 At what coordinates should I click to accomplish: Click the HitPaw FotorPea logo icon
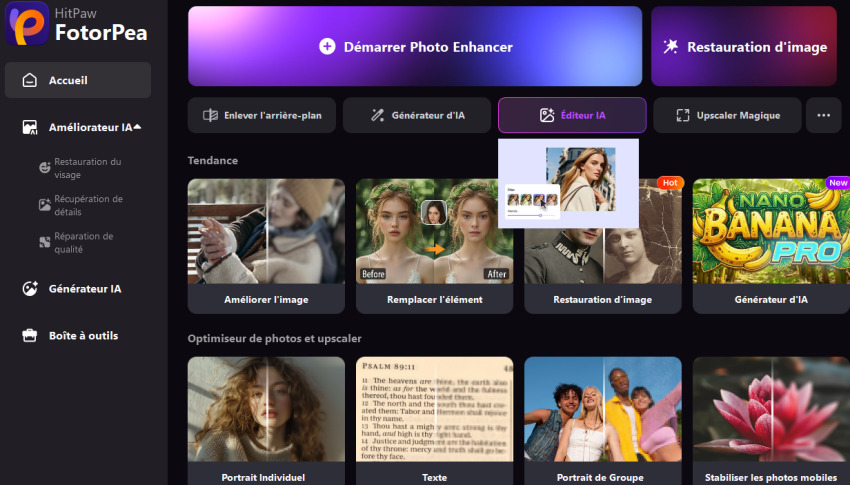click(27, 23)
